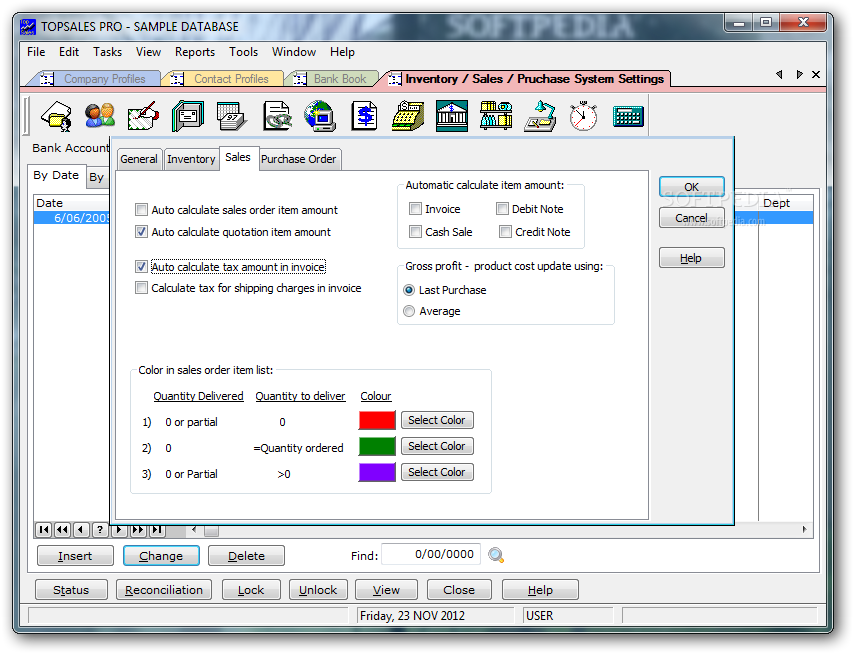Image resolution: width=854 pixels, height=654 pixels.
Task: Click Select Color for the green row
Action: click(x=437, y=447)
